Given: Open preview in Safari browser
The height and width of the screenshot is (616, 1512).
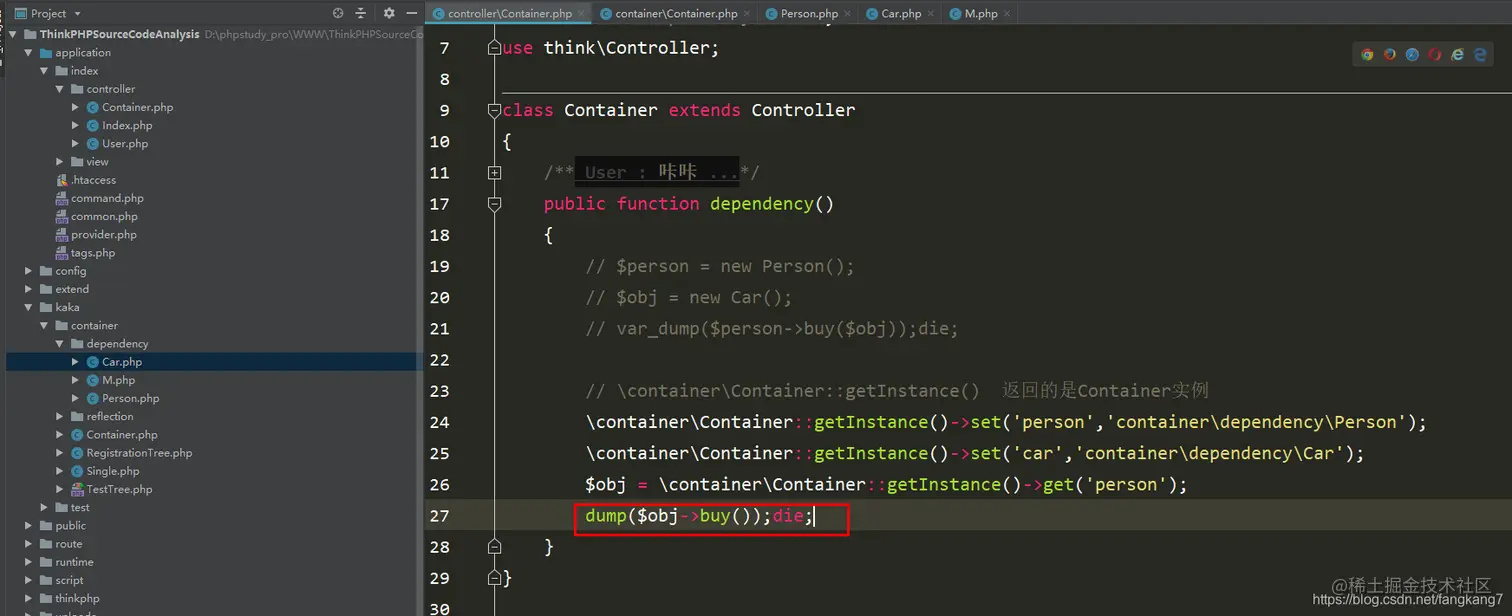Looking at the screenshot, I should [x=1412, y=55].
